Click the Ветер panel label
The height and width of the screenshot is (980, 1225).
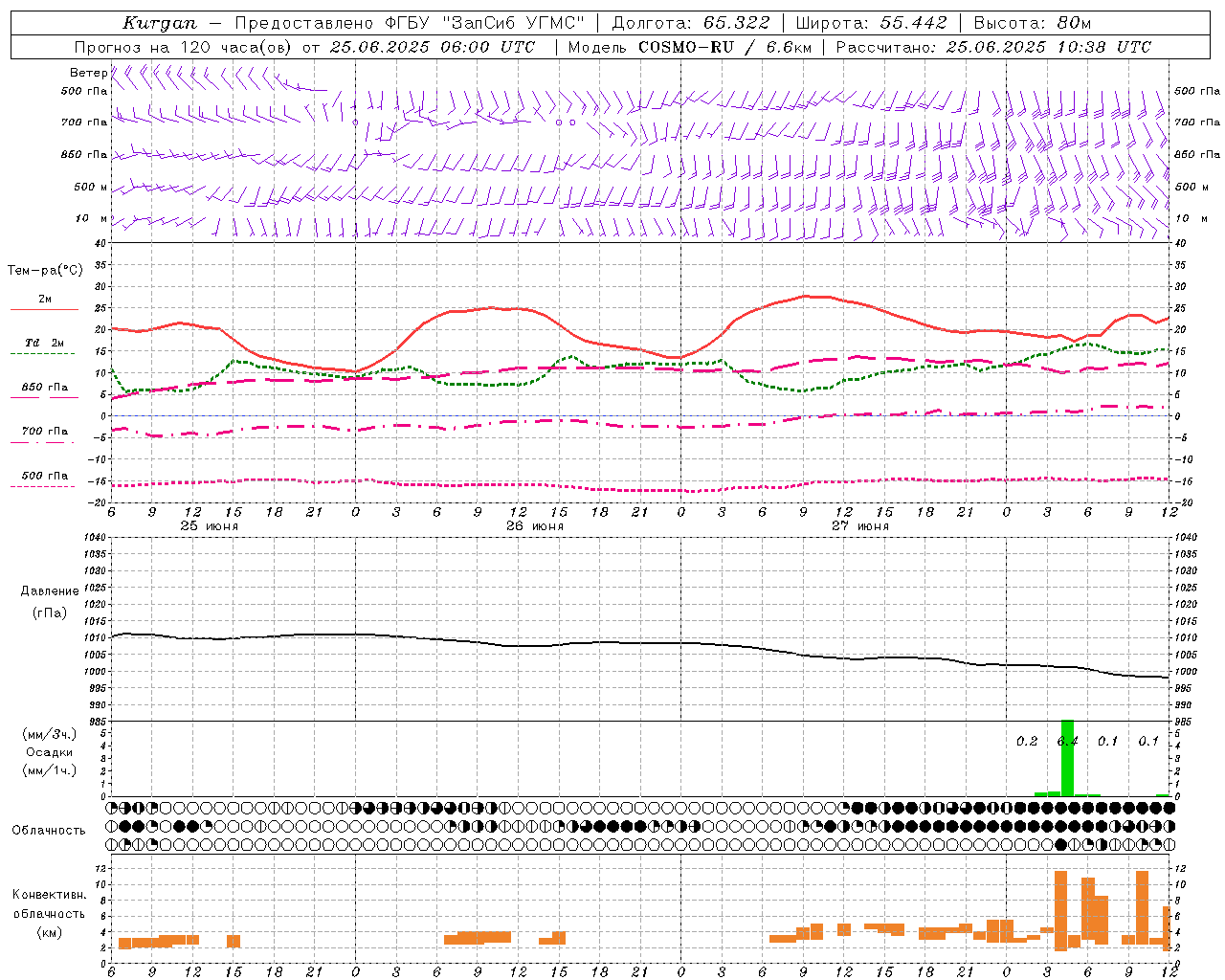[x=88, y=73]
